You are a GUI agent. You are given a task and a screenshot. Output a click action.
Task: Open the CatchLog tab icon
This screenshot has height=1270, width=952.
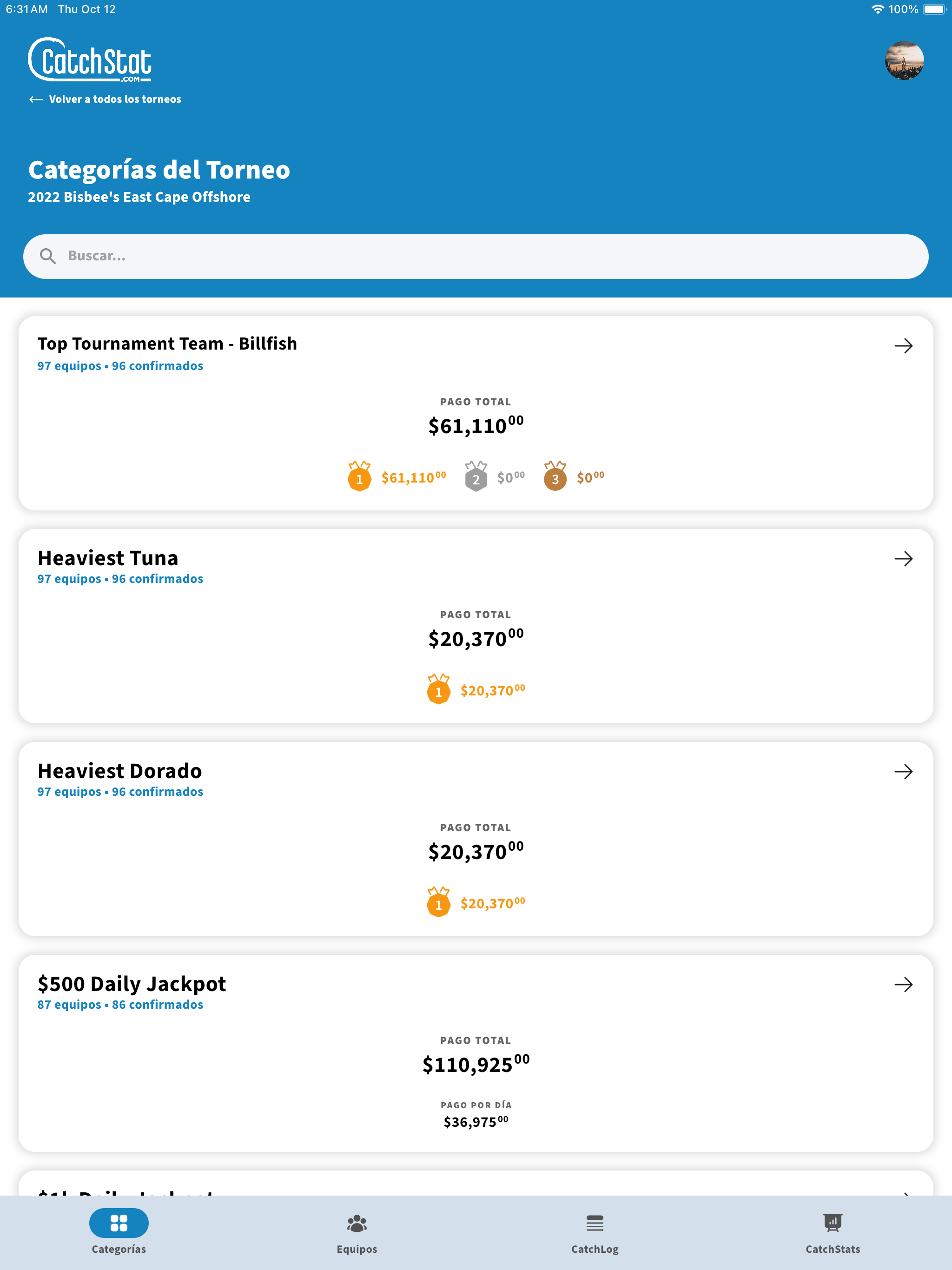click(595, 1224)
